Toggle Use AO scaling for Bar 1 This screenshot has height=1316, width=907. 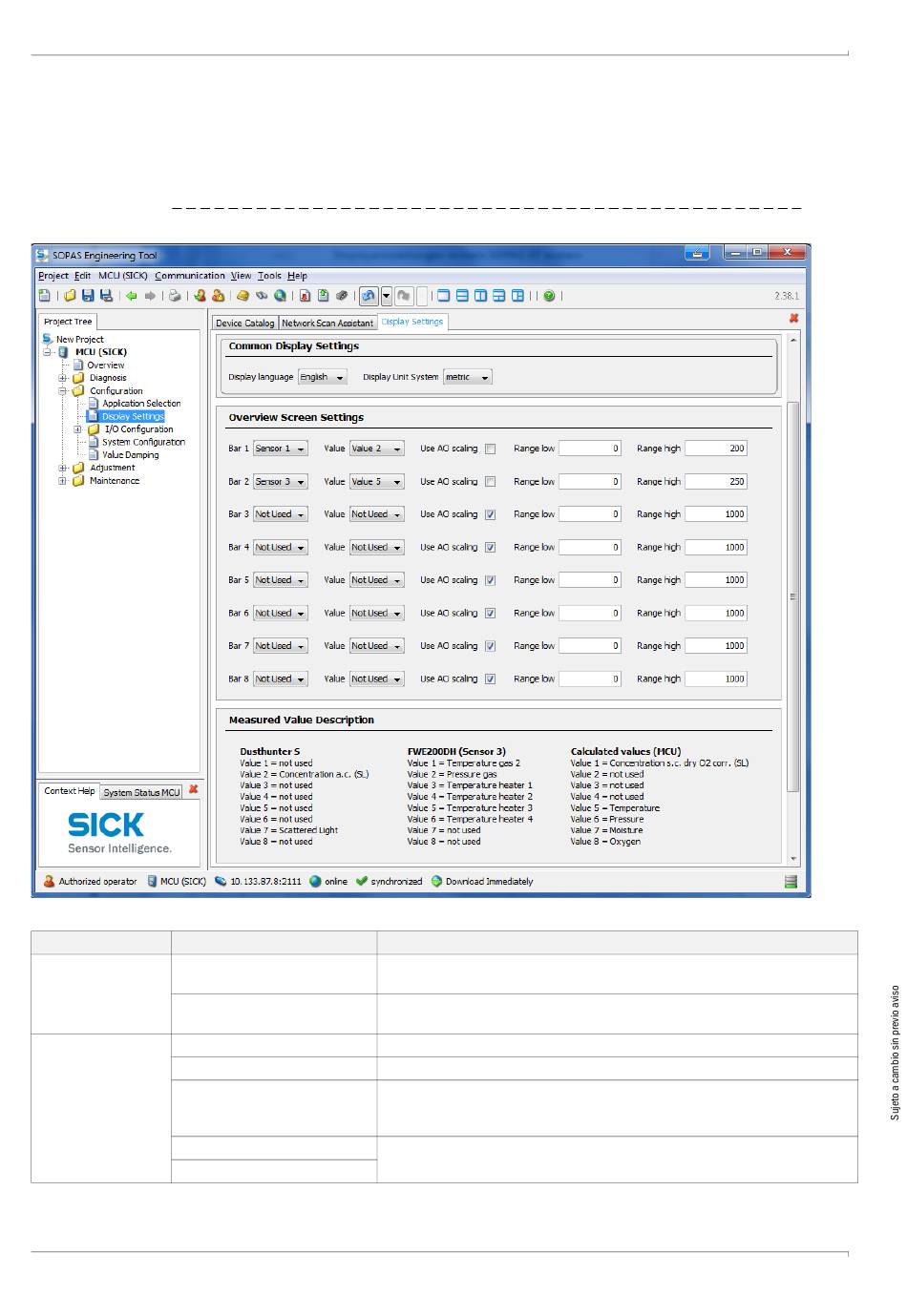click(490, 449)
